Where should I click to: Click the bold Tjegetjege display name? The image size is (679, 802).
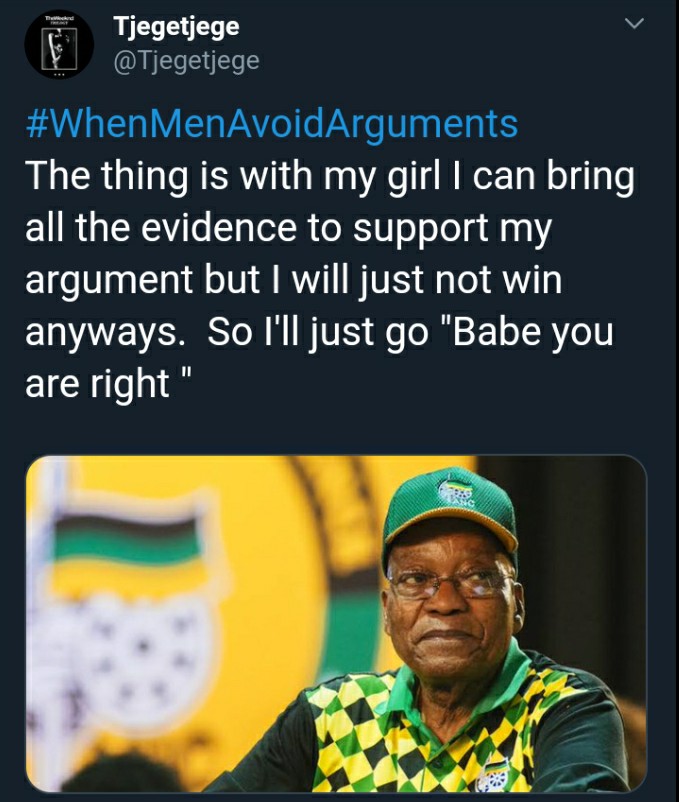176,27
